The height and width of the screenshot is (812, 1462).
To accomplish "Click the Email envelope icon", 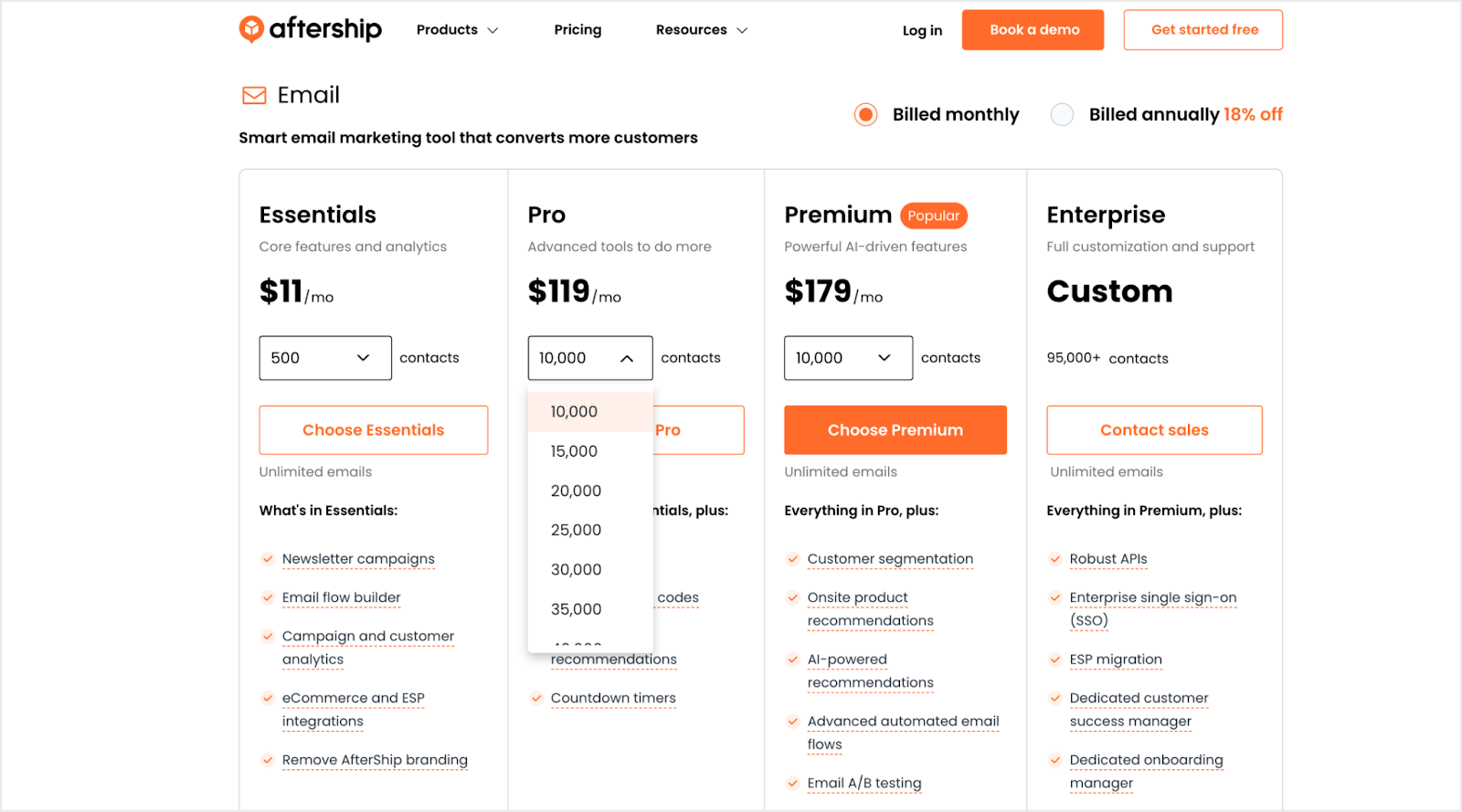I will (x=254, y=95).
